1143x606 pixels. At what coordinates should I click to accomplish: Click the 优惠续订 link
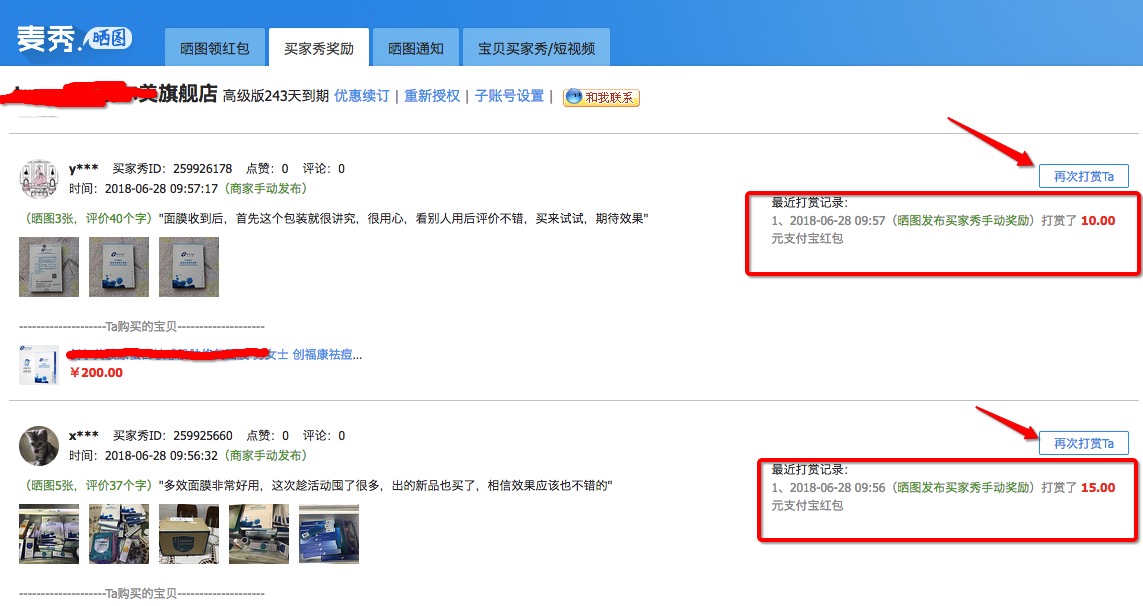[362, 96]
